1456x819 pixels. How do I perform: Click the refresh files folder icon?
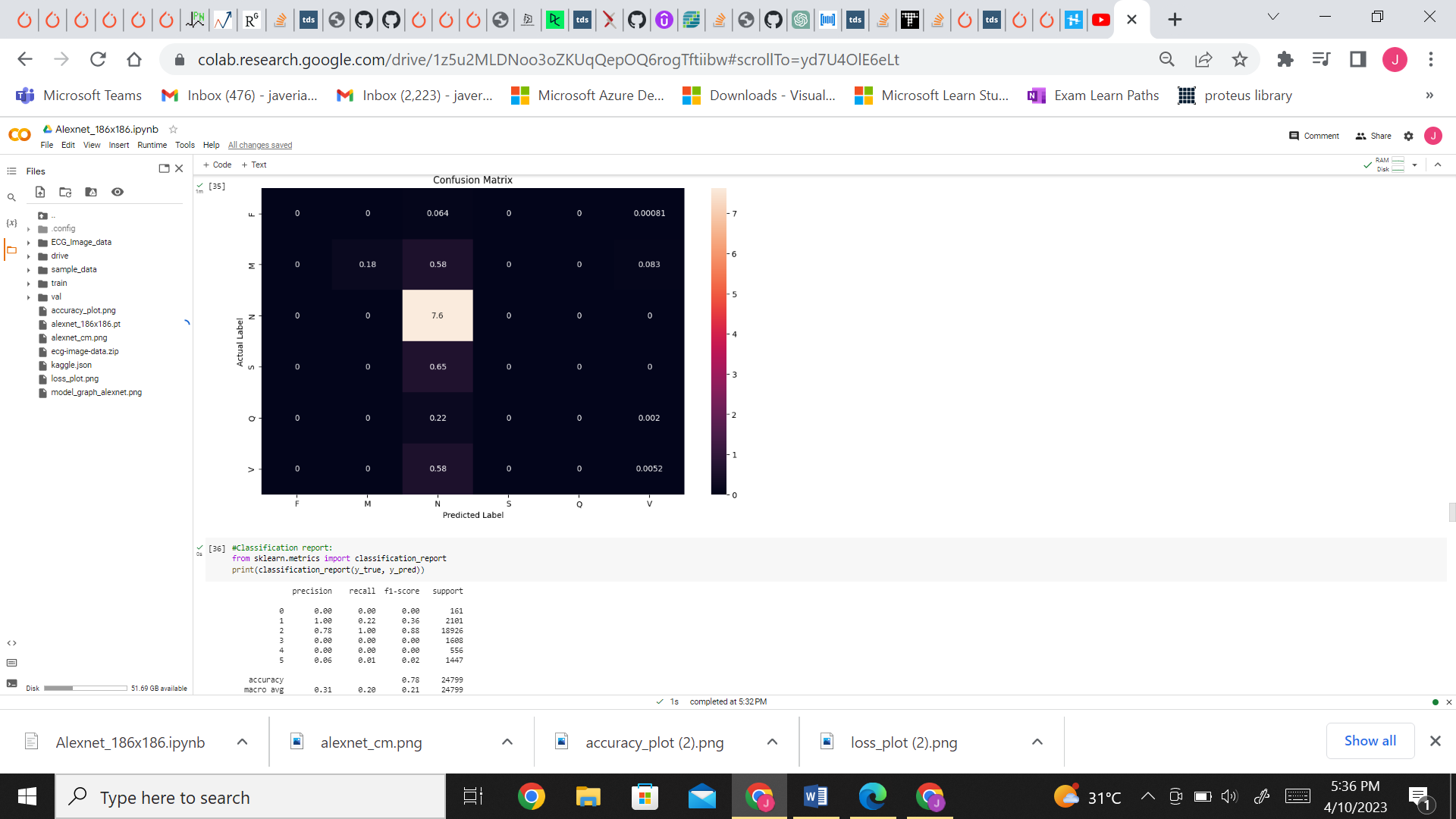pos(65,192)
